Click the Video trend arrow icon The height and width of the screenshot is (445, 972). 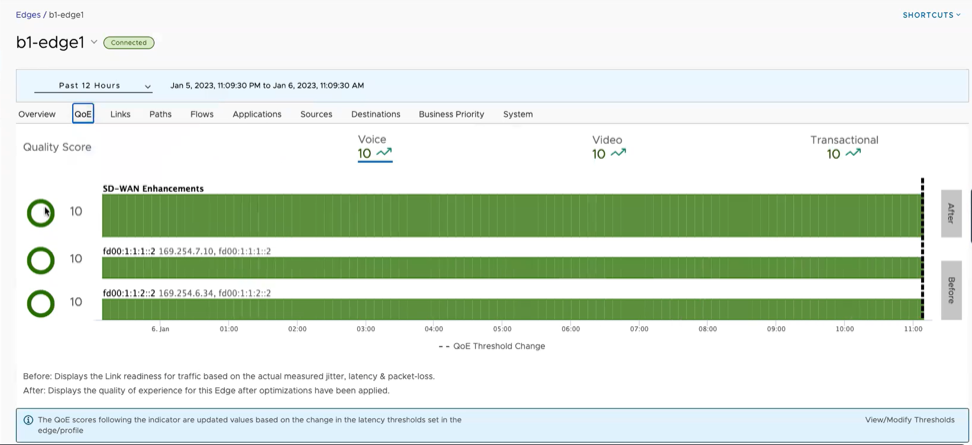click(618, 153)
